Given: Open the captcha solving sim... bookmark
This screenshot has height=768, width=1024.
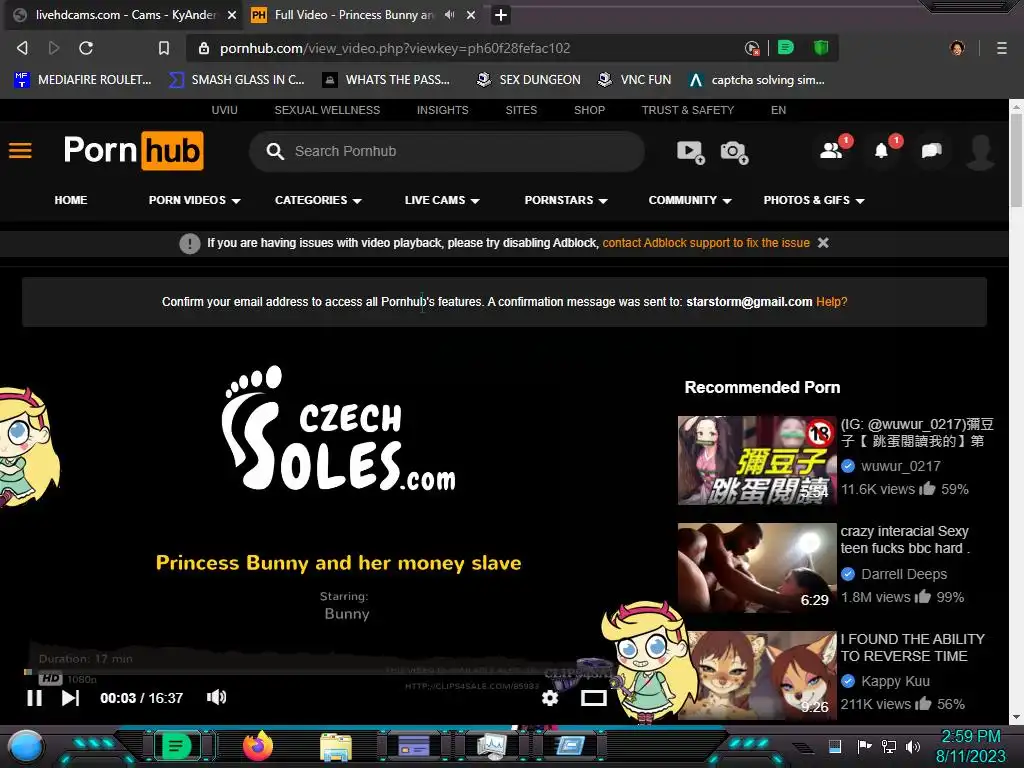Looking at the screenshot, I should click(x=757, y=80).
